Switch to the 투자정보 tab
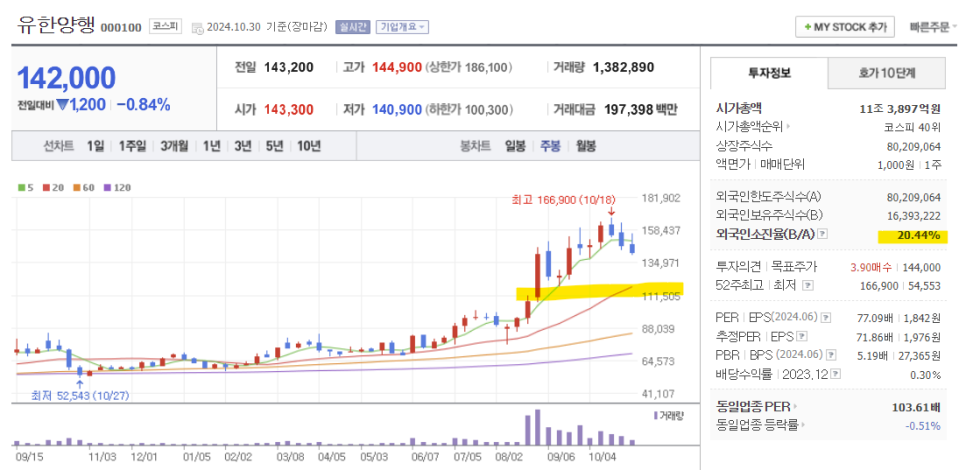The height and width of the screenshot is (470, 966). pyautogui.click(x=768, y=73)
